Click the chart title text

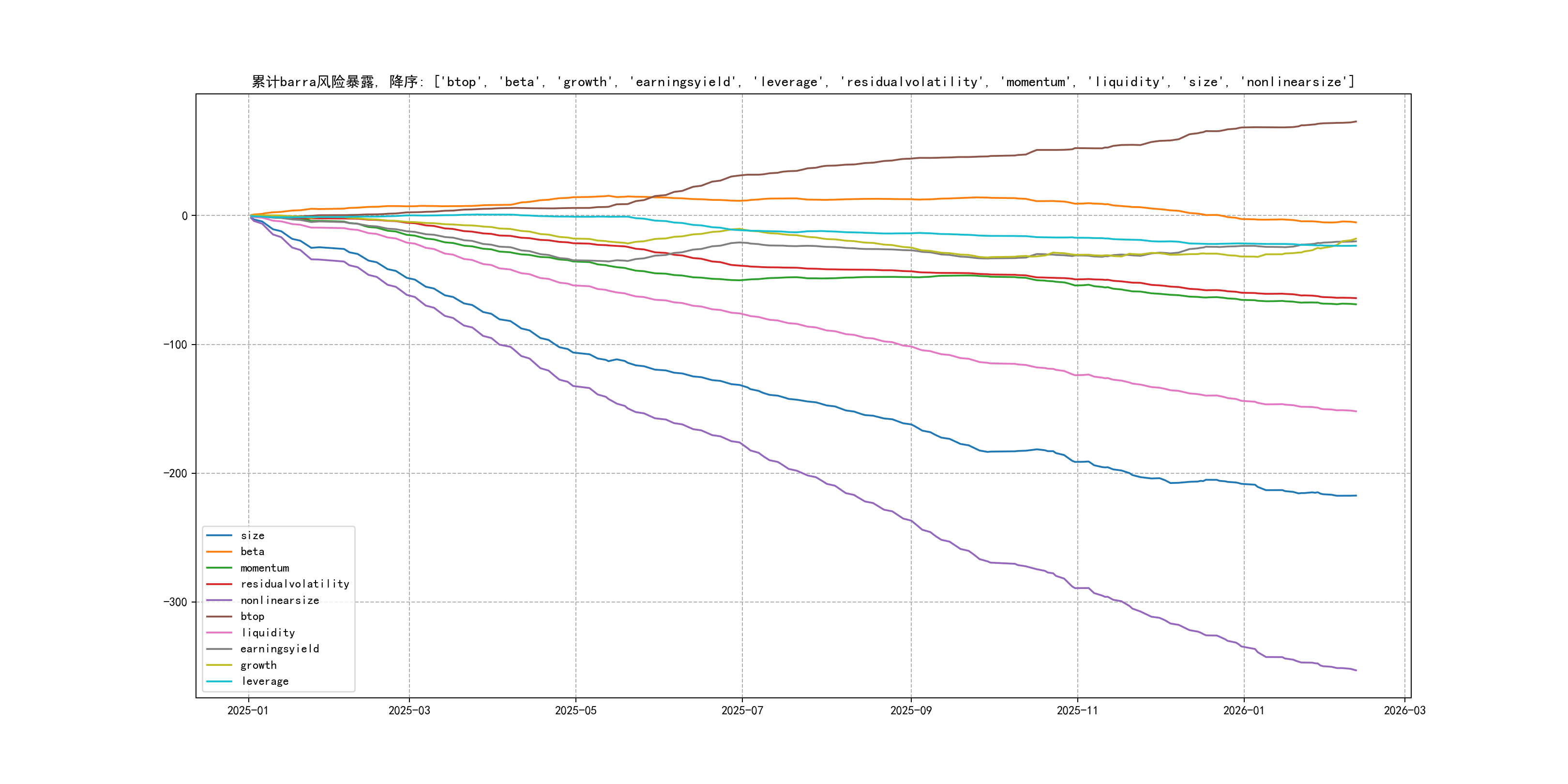(x=803, y=82)
